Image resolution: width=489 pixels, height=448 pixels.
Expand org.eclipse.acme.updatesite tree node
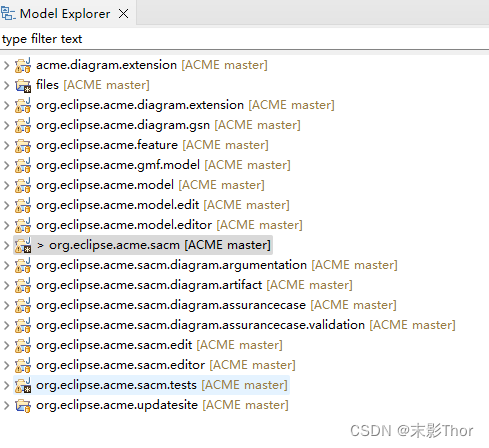[6, 405]
